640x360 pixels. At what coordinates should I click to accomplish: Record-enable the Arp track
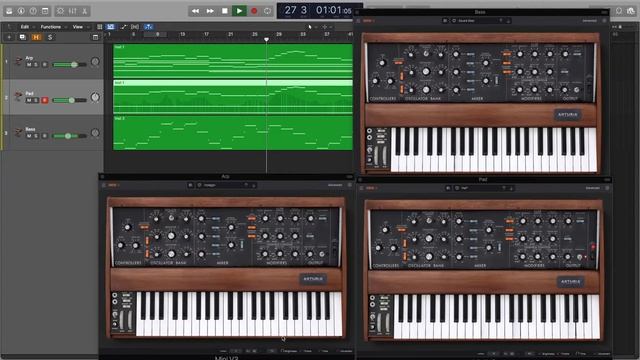(44, 64)
